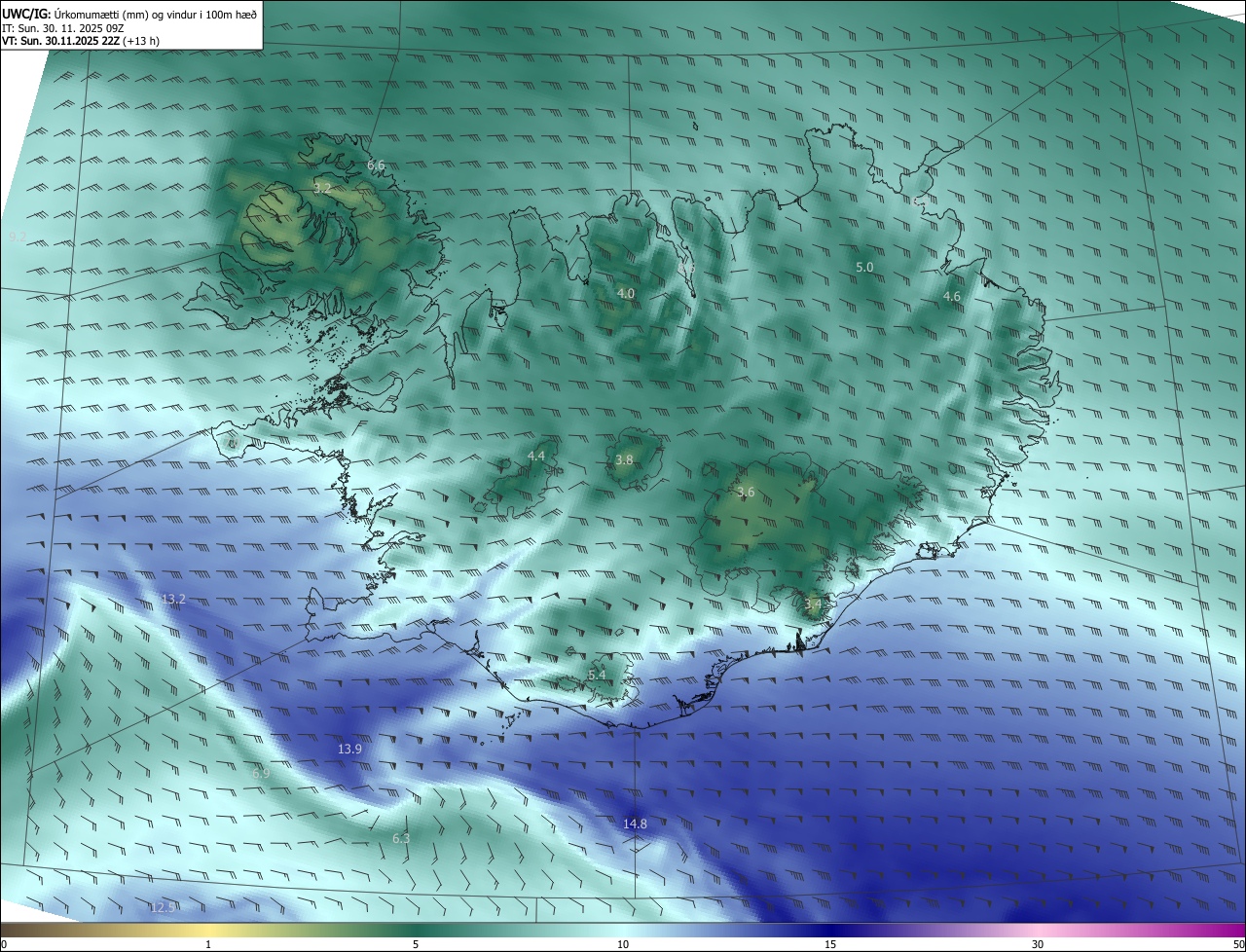Viewport: 1246px width, 952px height.
Task: Click the 6.6 value label on the map
Action: [x=376, y=165]
